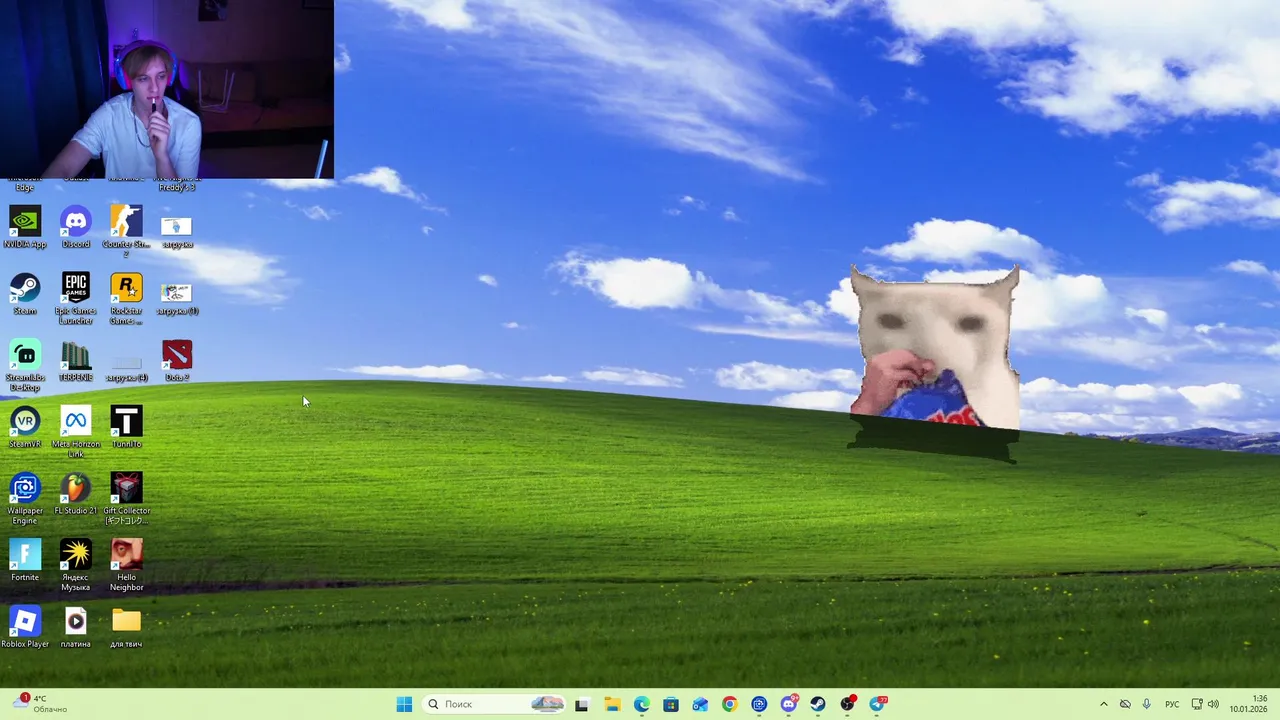The image size is (1280, 720).
Task: Open the 4°C Облачно weather widget
Action: (x=42, y=704)
